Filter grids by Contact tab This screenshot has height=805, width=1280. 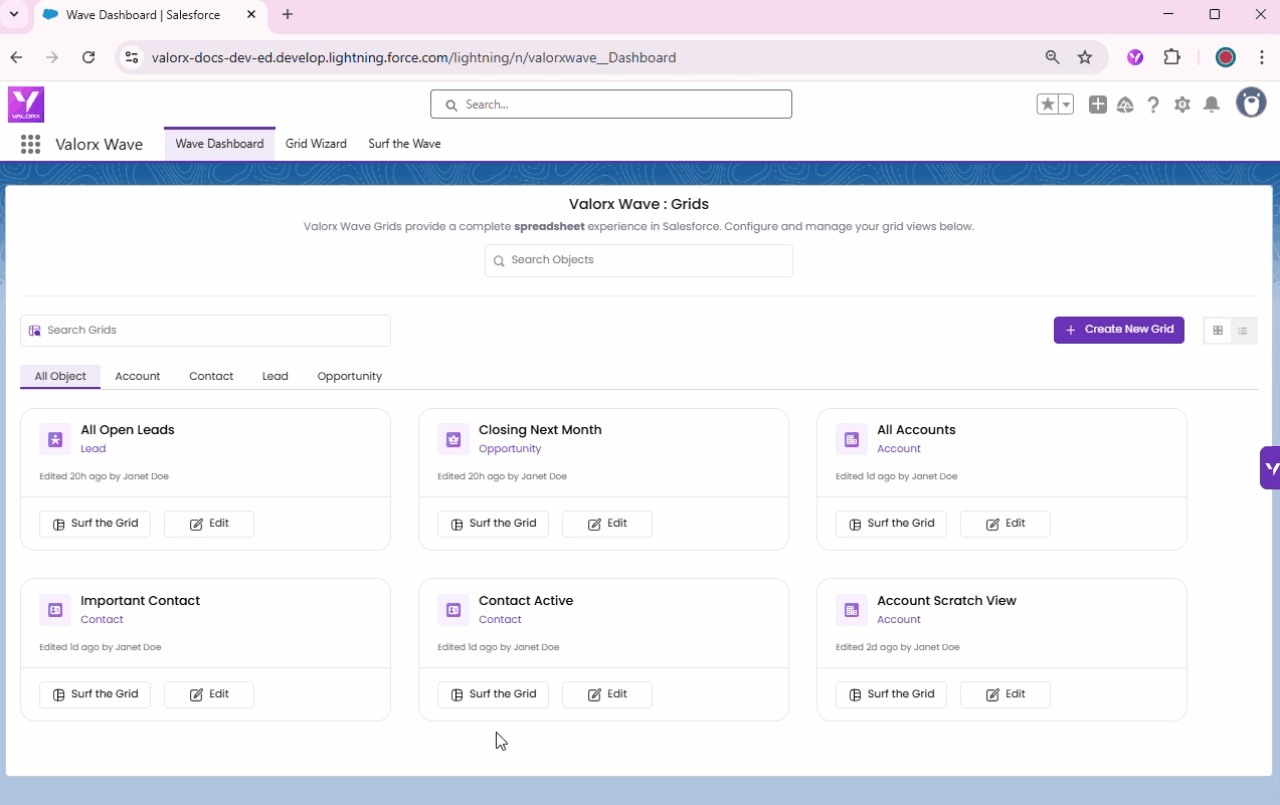coord(211,377)
